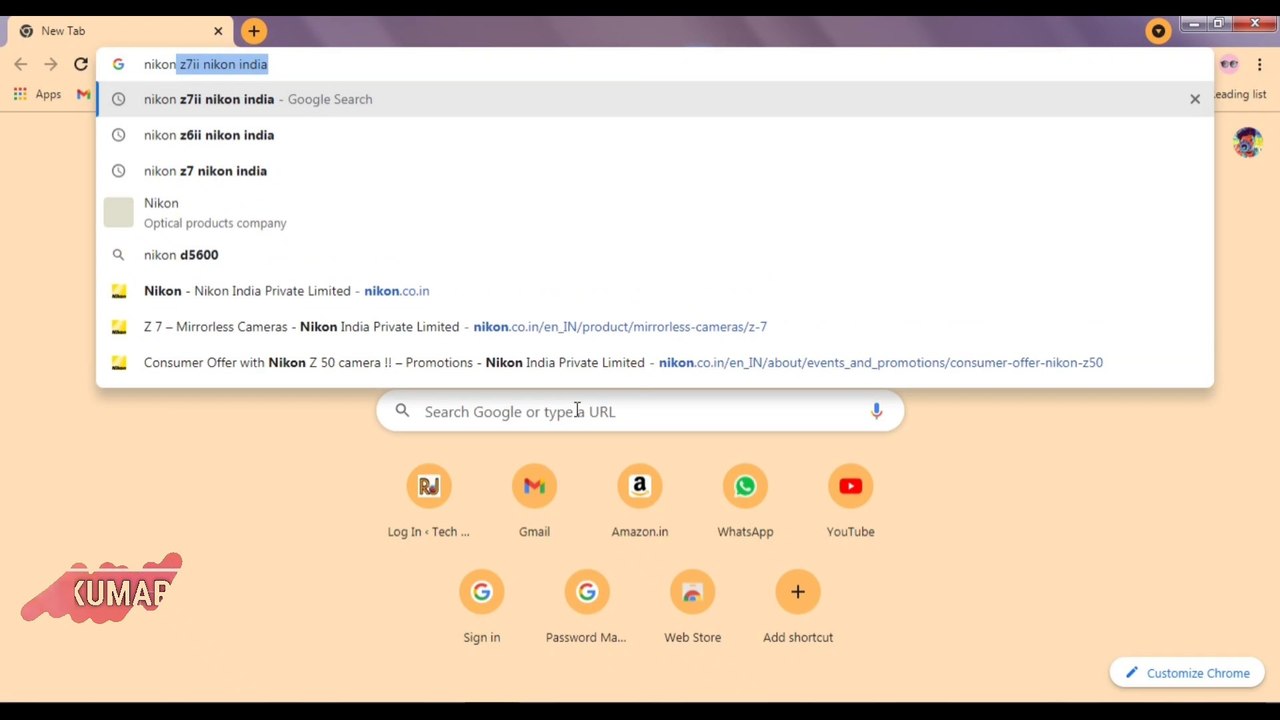
Task: Open the Chrome three-dot menu
Action: click(1259, 64)
